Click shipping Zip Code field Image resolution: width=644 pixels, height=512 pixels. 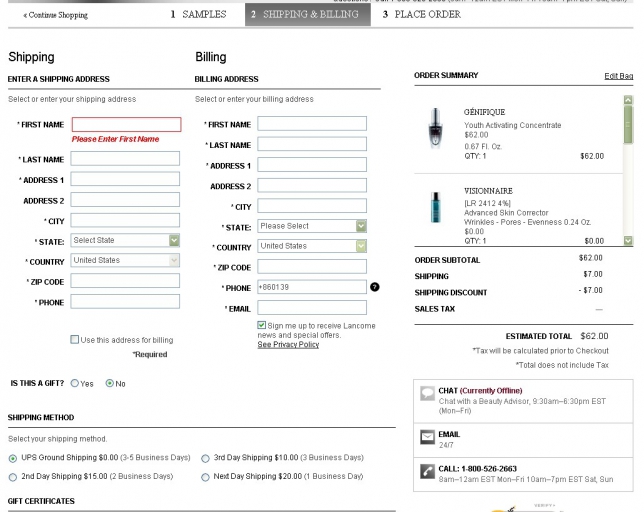(x=125, y=281)
